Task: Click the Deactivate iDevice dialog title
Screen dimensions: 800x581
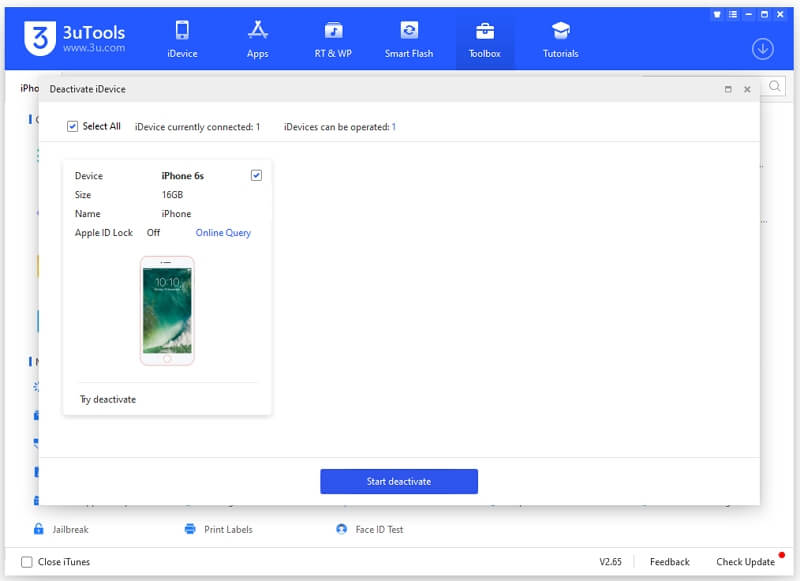Action: click(87, 89)
